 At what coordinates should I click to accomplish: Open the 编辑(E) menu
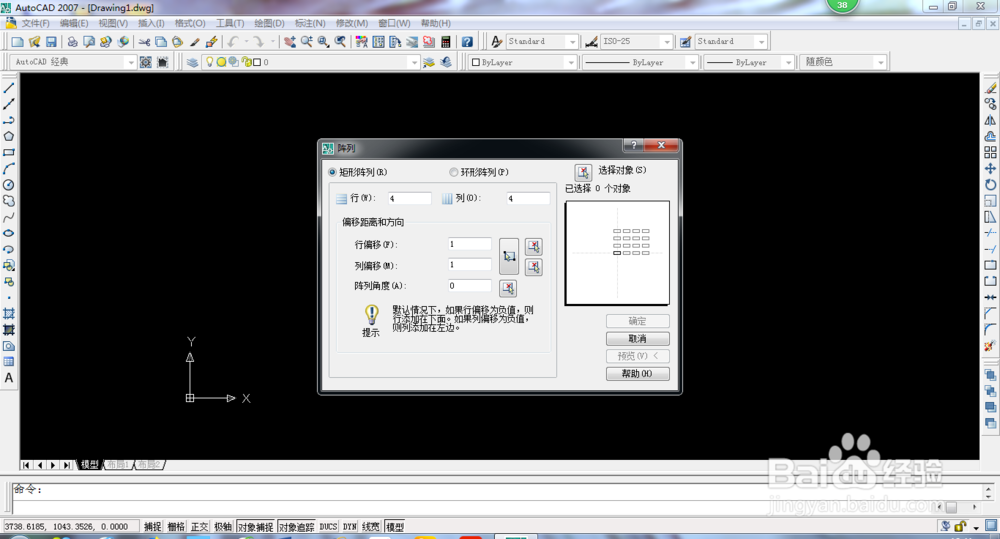point(74,23)
